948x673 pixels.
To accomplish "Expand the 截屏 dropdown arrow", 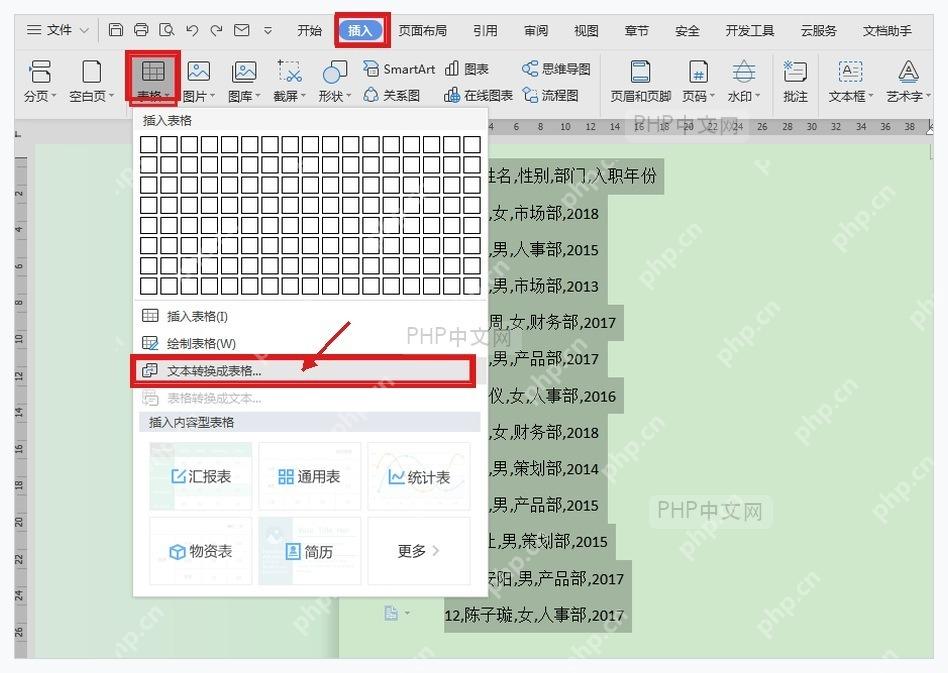I will point(303,96).
